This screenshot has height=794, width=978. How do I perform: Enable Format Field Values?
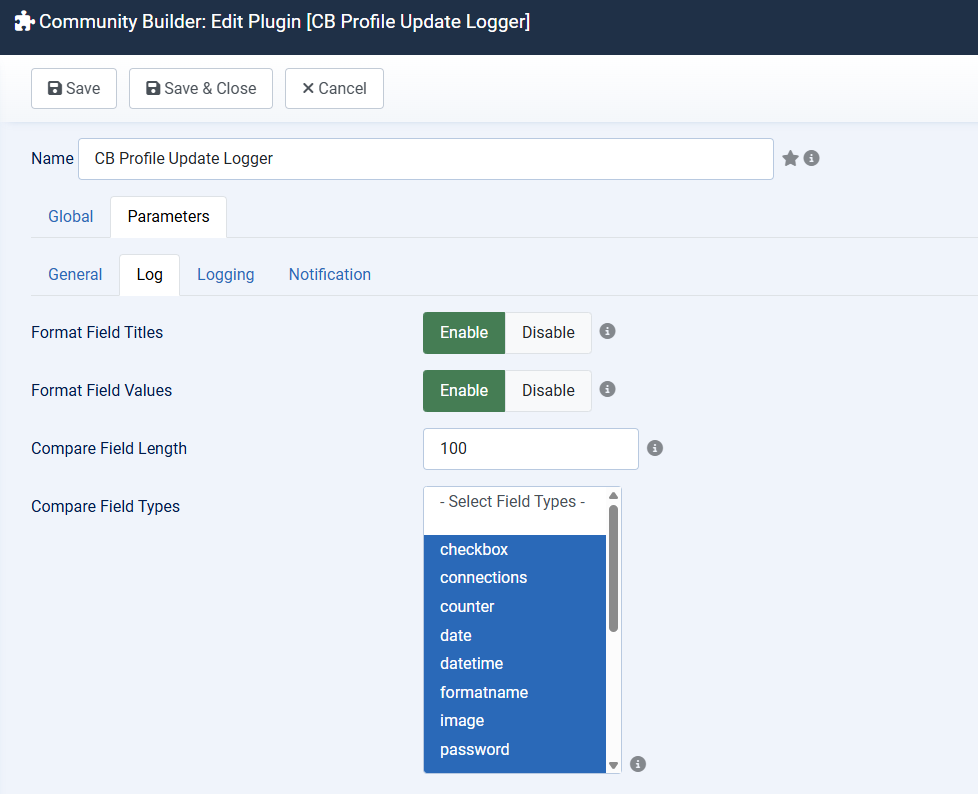click(x=464, y=390)
